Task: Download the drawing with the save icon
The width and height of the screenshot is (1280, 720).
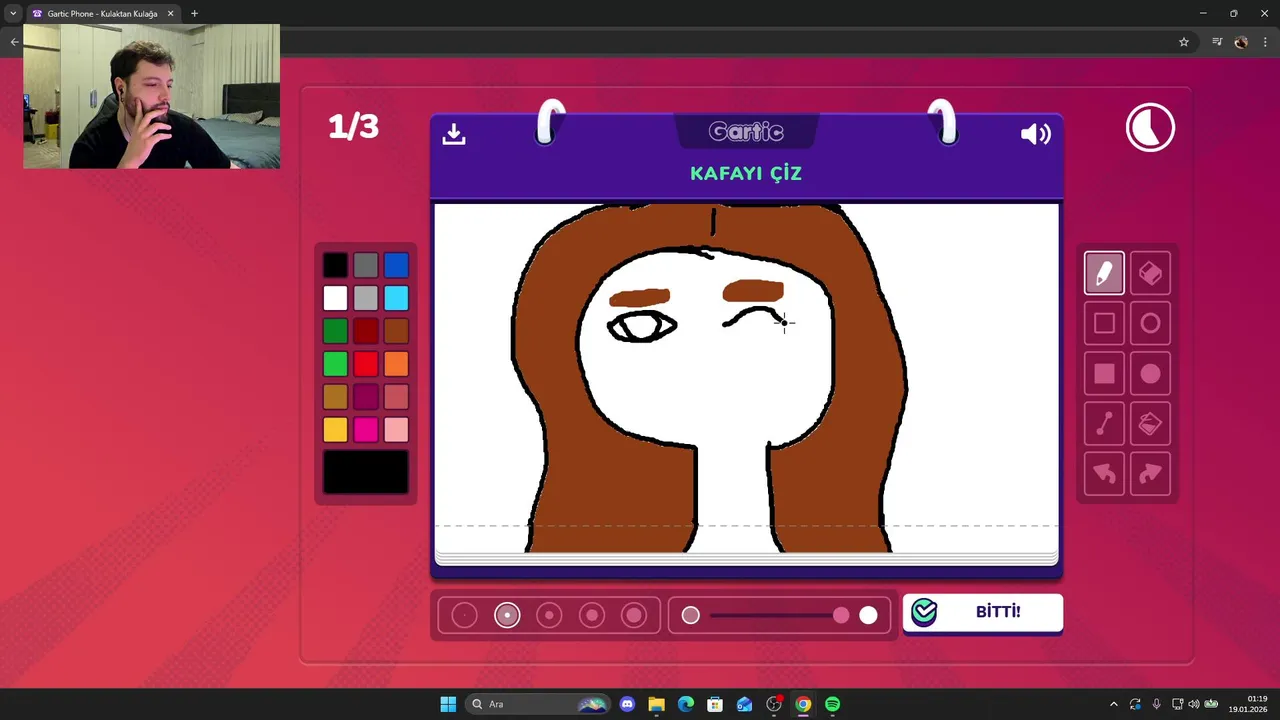Action: point(454,134)
